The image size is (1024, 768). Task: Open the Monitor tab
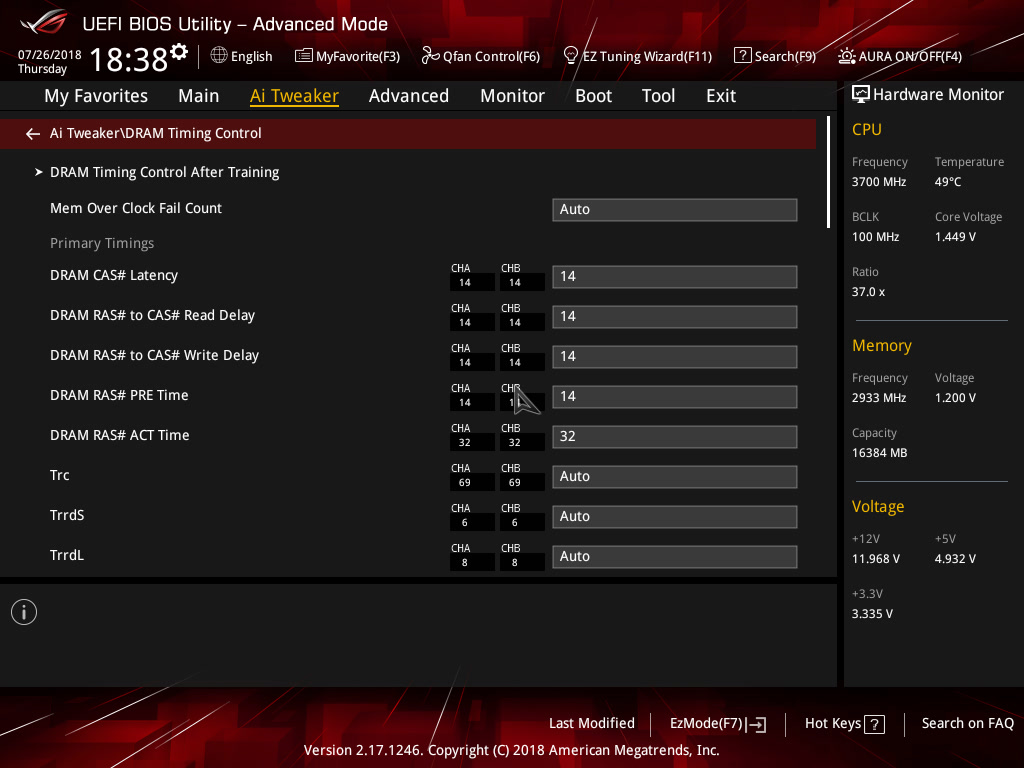[x=513, y=96]
